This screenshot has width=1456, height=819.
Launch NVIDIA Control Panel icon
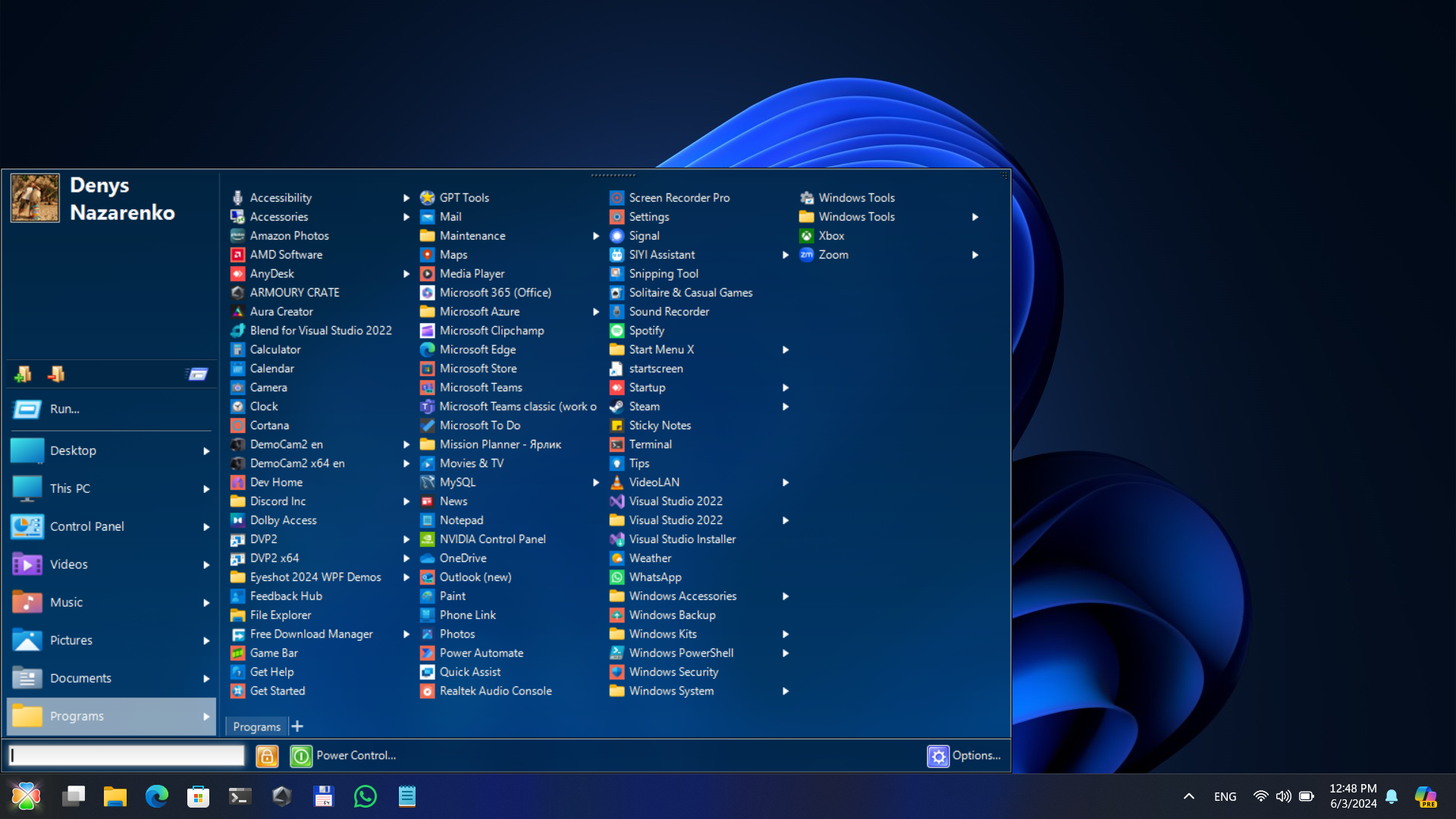(427, 539)
